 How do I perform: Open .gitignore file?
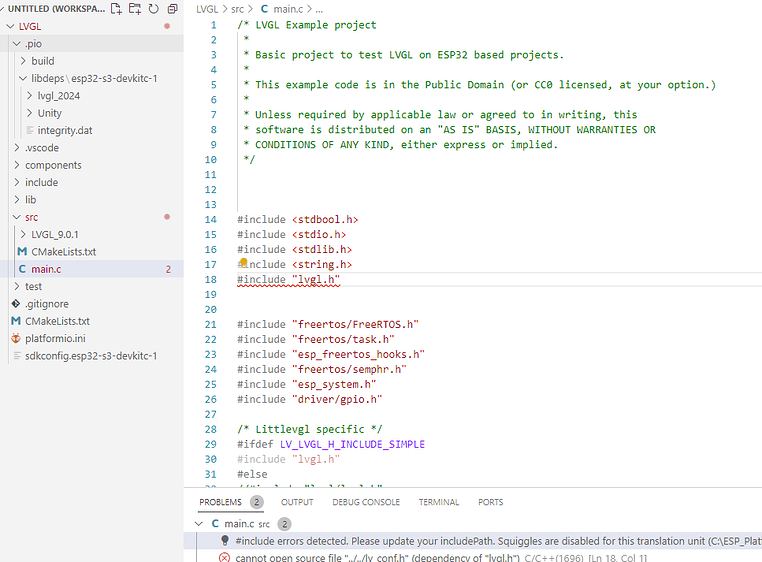pos(92,303)
